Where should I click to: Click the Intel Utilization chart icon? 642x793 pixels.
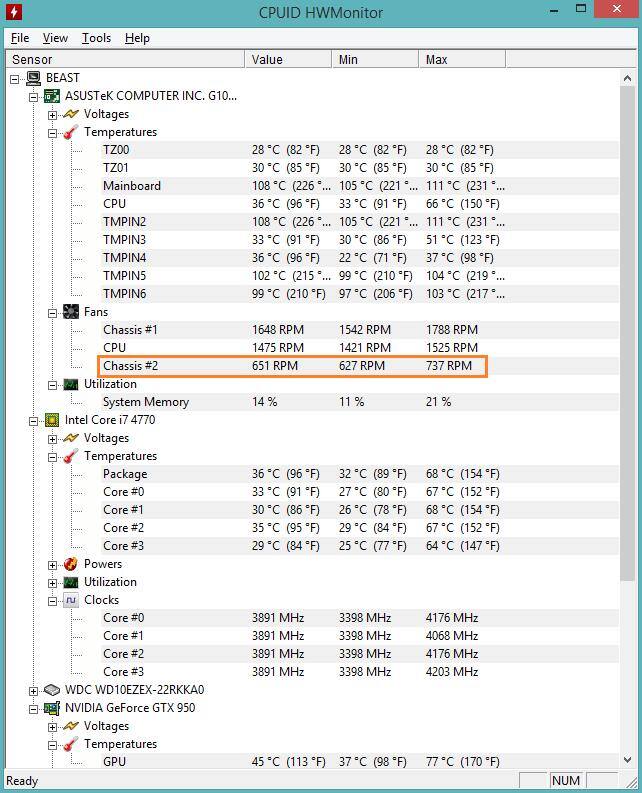[71, 583]
